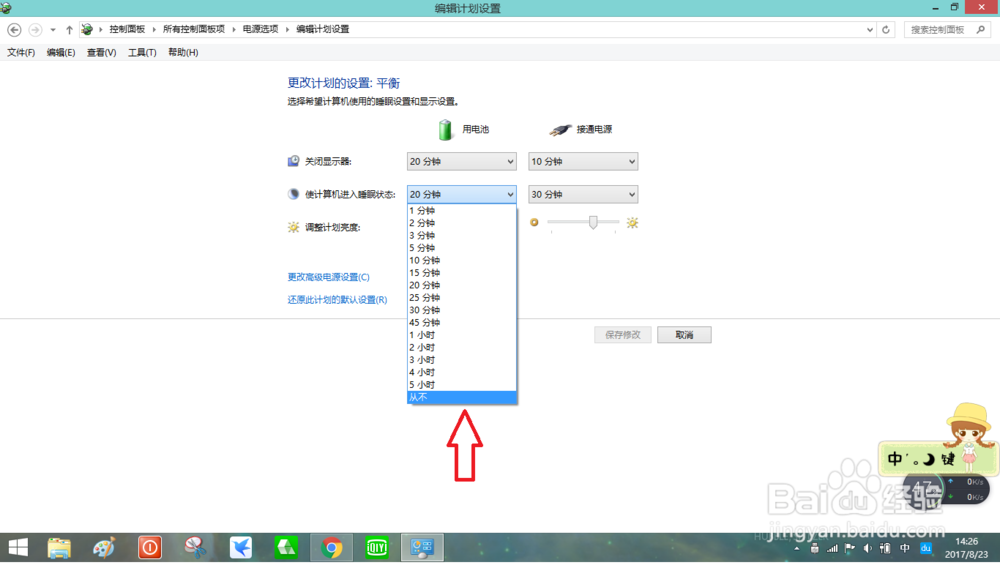Select 5 小时 in the sleep list
This screenshot has height=565, width=1000.
(461, 385)
